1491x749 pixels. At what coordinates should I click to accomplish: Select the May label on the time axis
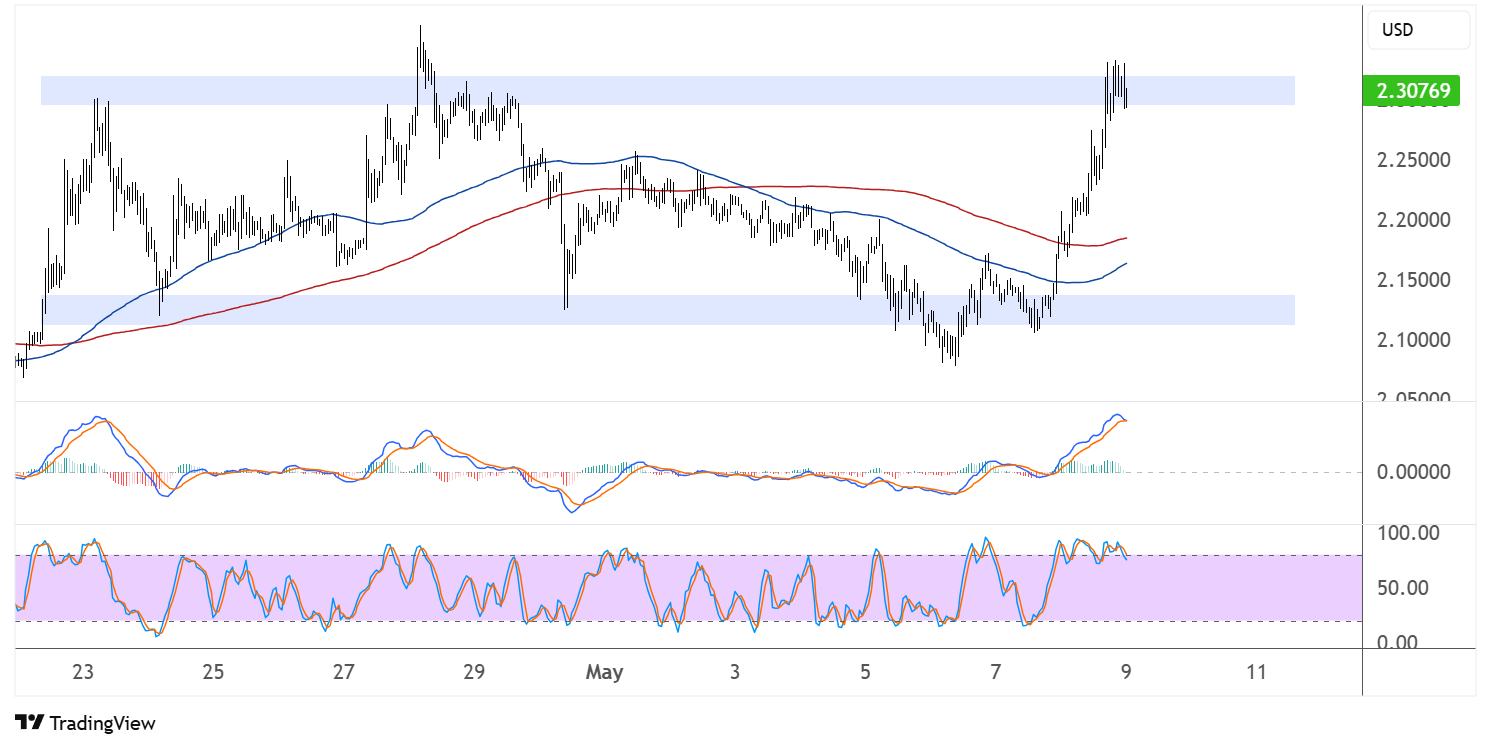[602, 672]
